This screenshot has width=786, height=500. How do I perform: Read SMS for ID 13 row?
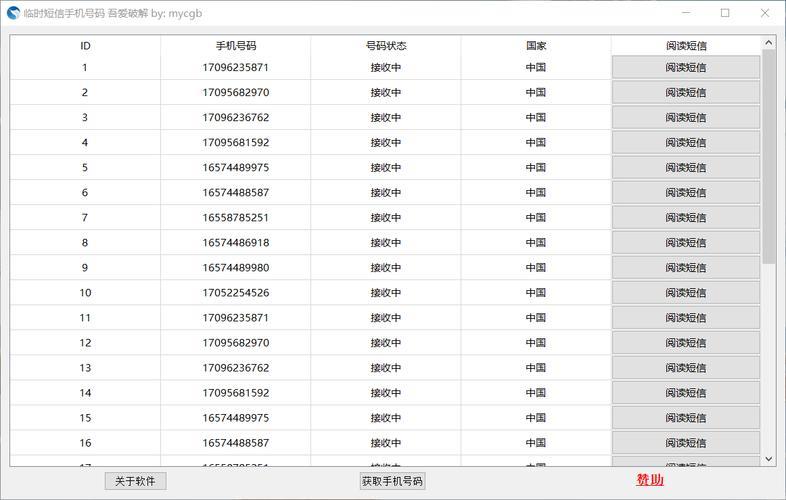(x=686, y=368)
